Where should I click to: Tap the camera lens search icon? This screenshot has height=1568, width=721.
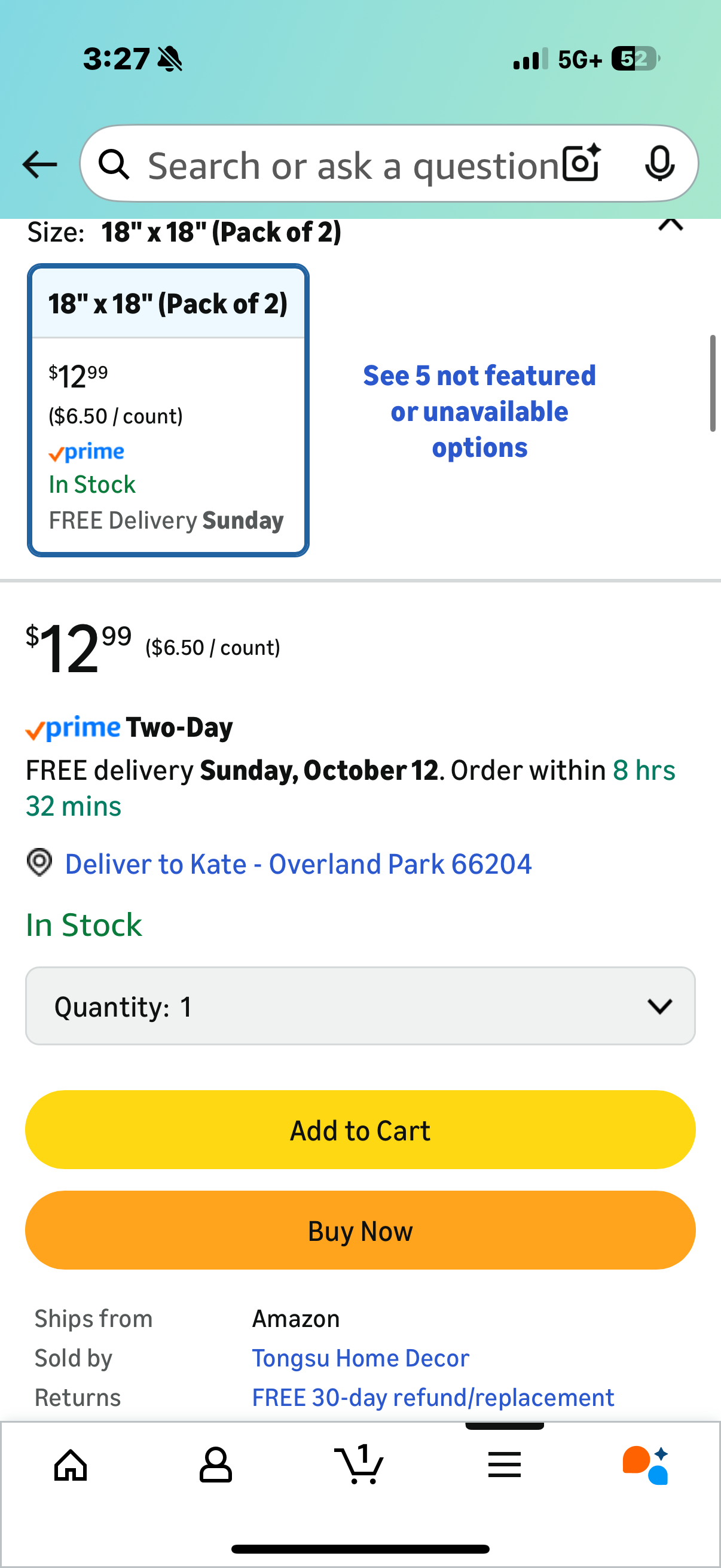[x=581, y=164]
